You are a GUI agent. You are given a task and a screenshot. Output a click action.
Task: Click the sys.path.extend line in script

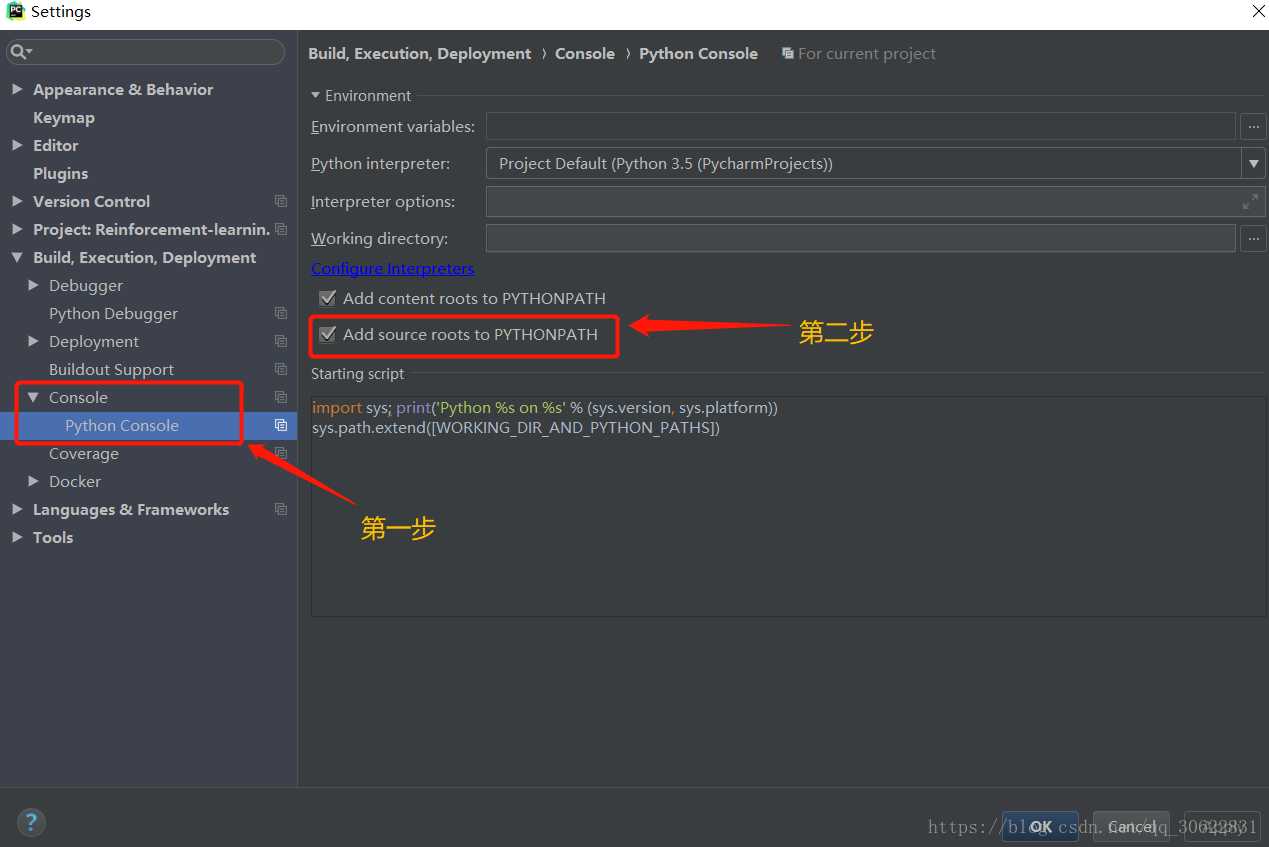point(516,428)
